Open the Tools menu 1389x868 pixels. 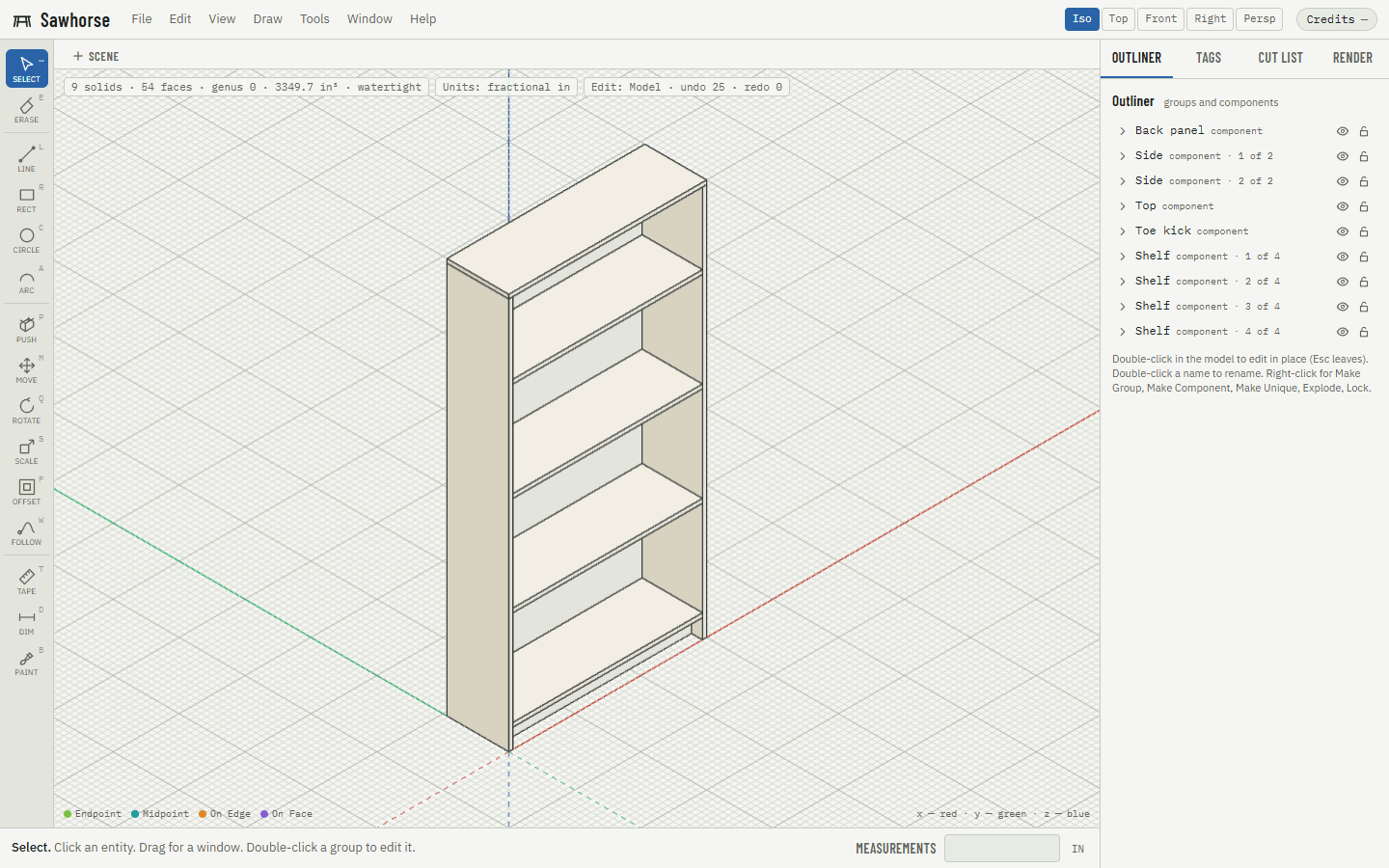click(314, 19)
